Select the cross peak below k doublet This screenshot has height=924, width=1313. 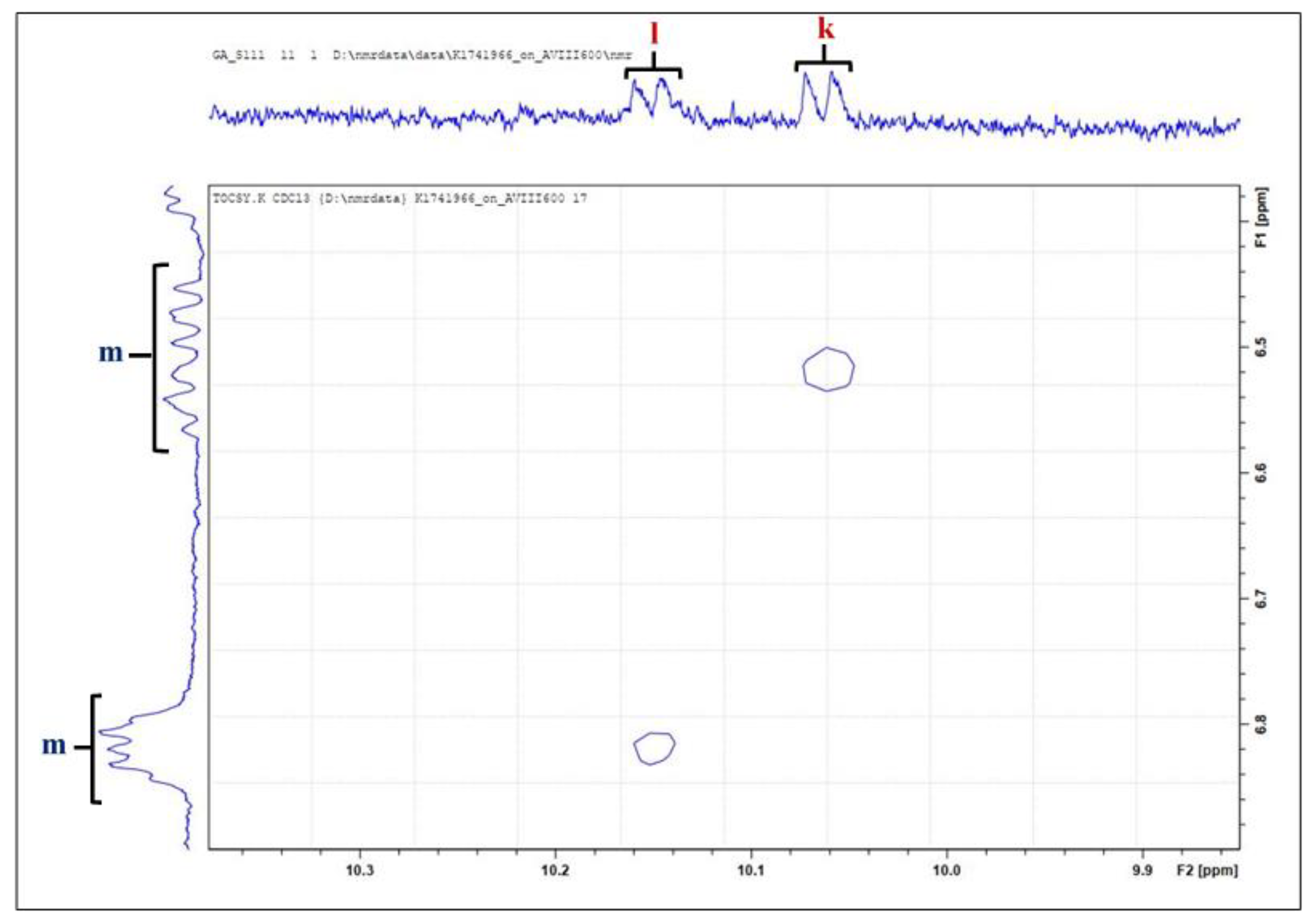(x=828, y=369)
